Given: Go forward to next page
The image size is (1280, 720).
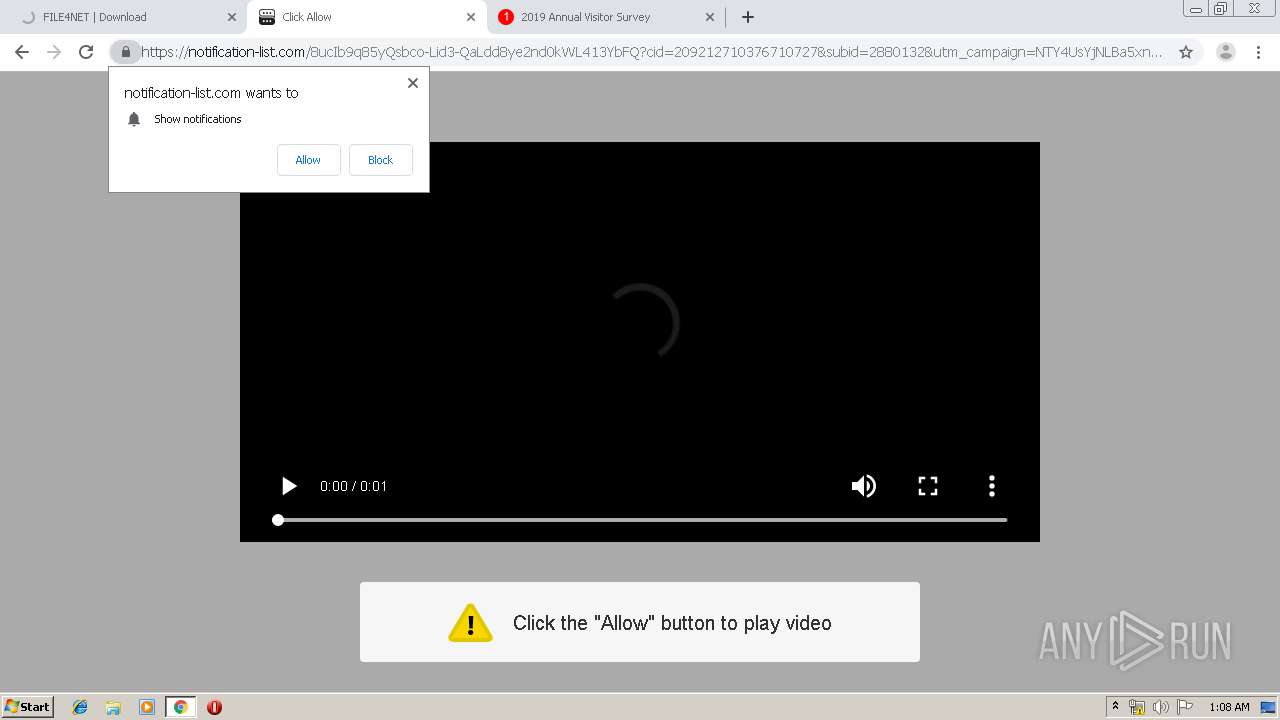Looking at the screenshot, I should click(x=54, y=52).
